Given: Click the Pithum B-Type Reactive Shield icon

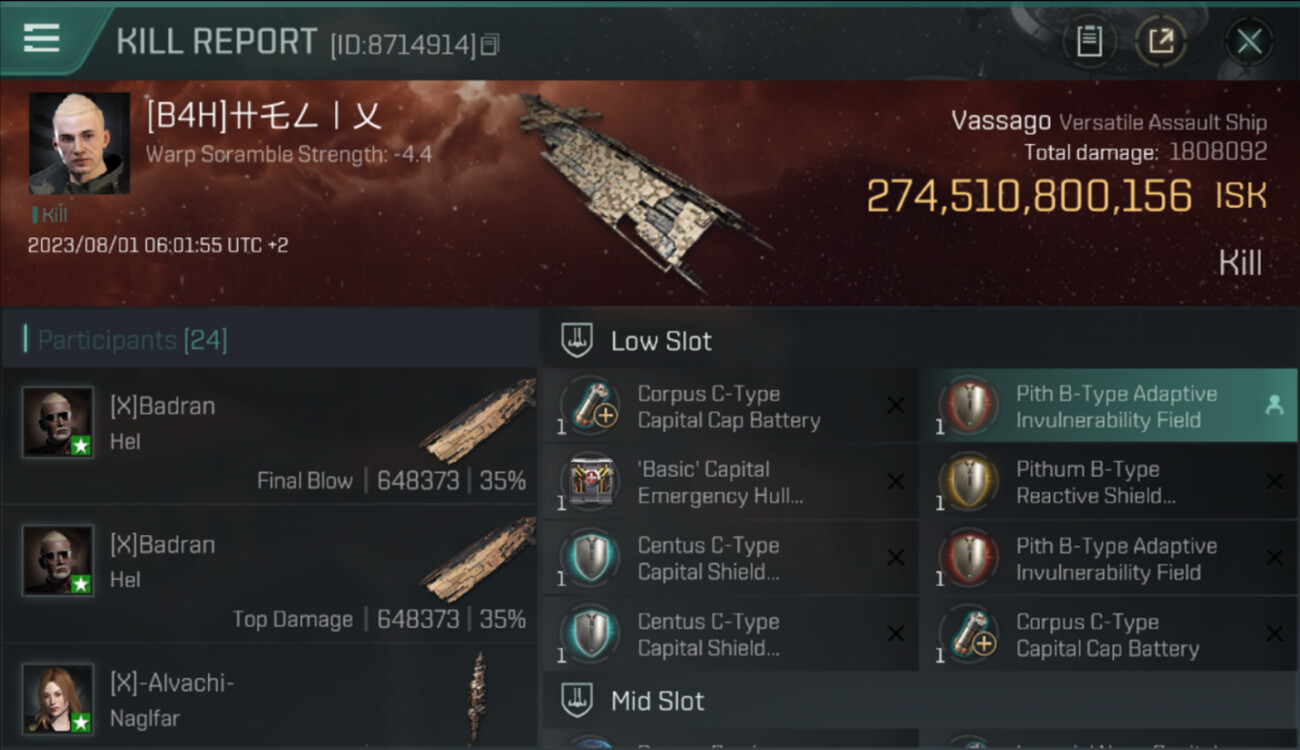Looking at the screenshot, I should (x=969, y=482).
